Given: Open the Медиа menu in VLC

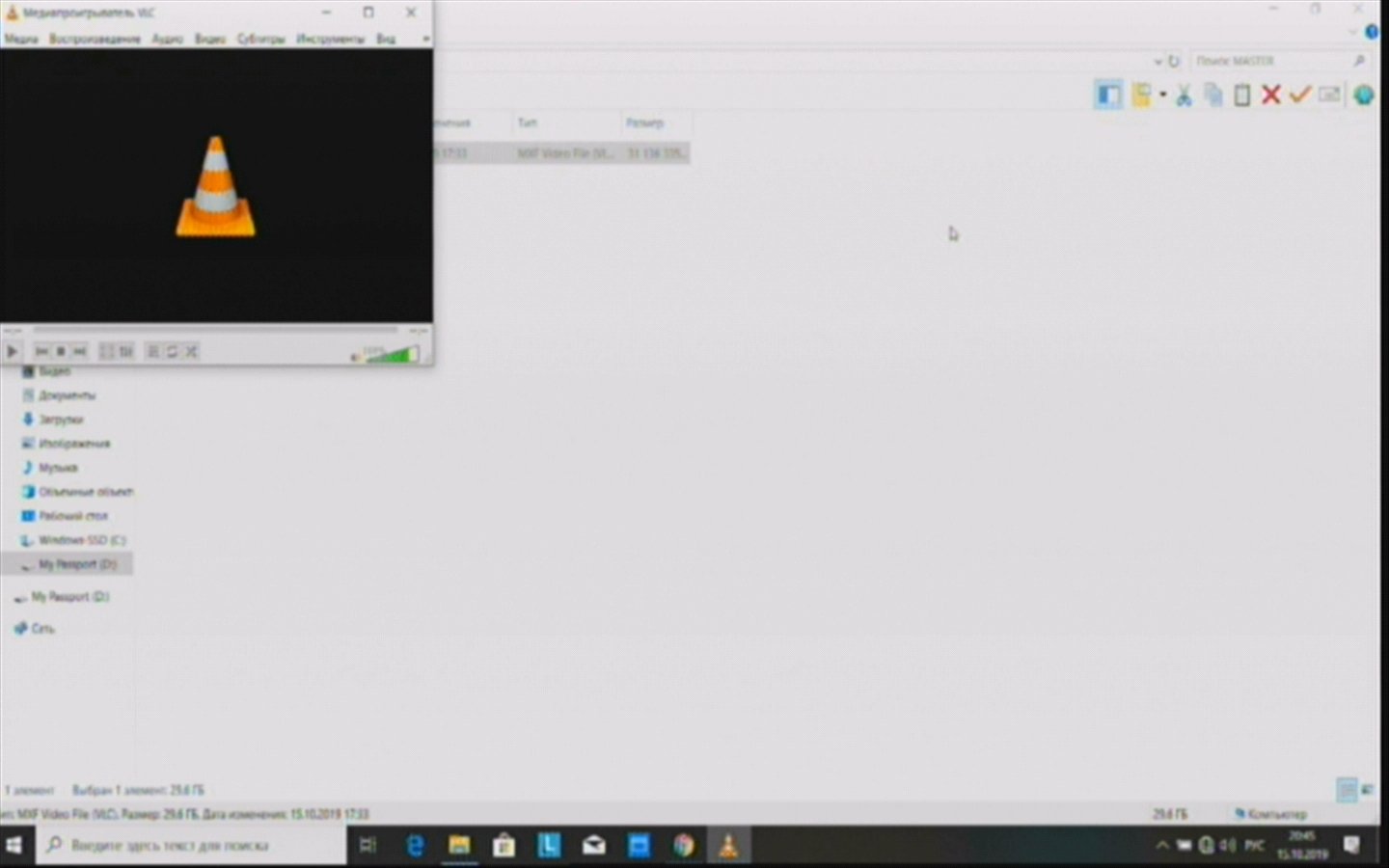Looking at the screenshot, I should 21,40.
